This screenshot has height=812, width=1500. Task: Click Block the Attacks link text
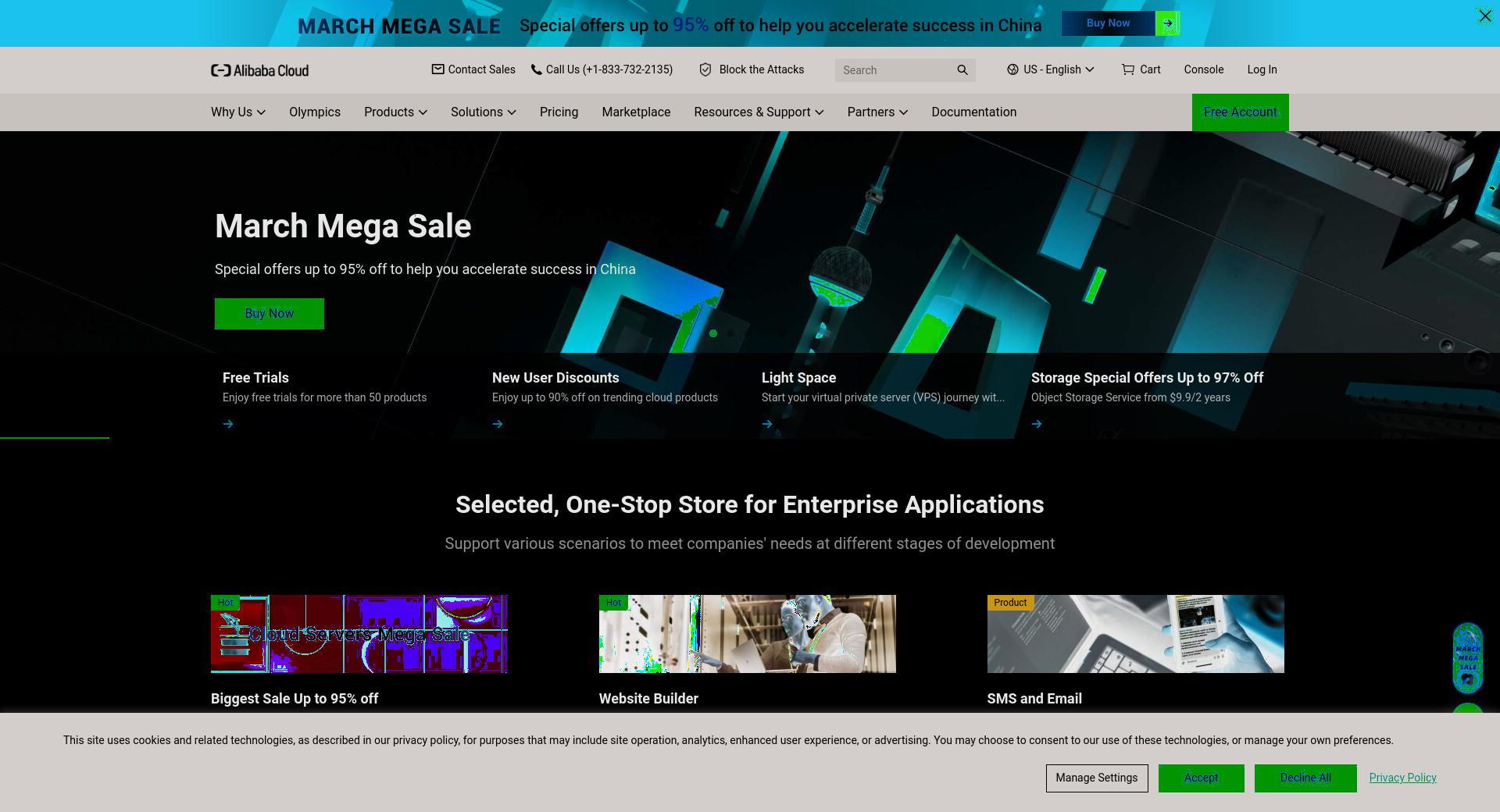761,69
